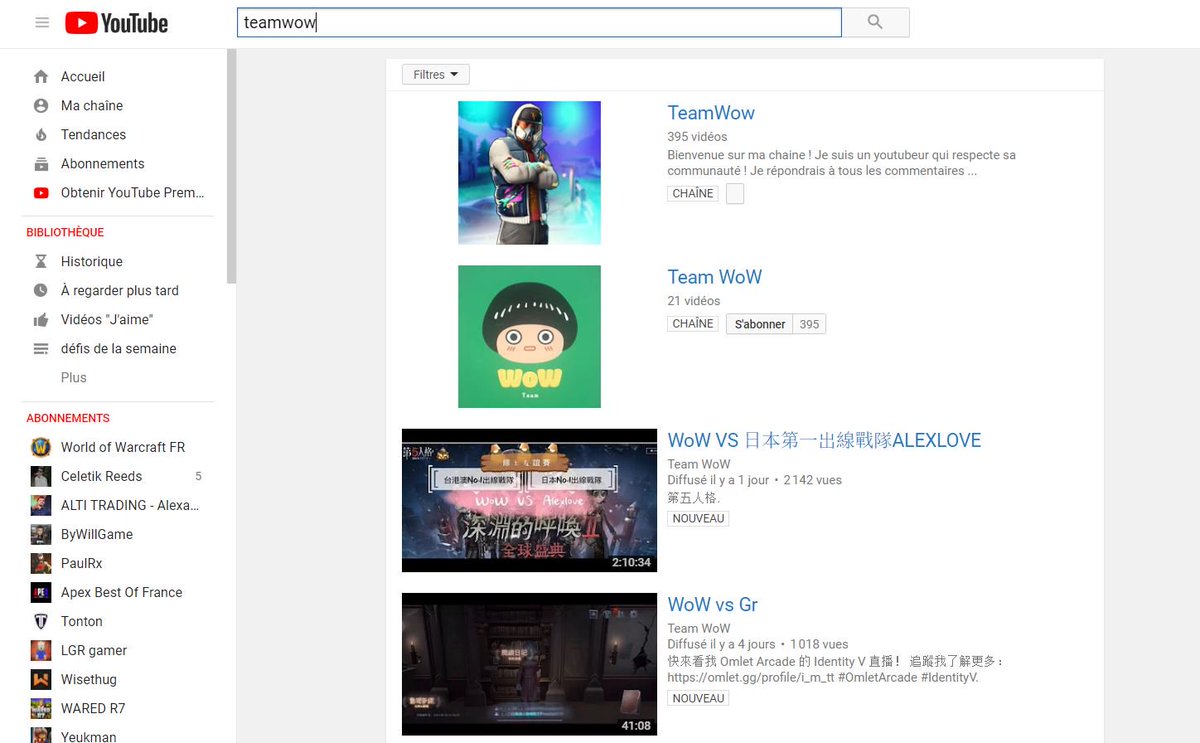
Task: Open the green Team WoW channel thumbnail
Action: tap(529, 336)
